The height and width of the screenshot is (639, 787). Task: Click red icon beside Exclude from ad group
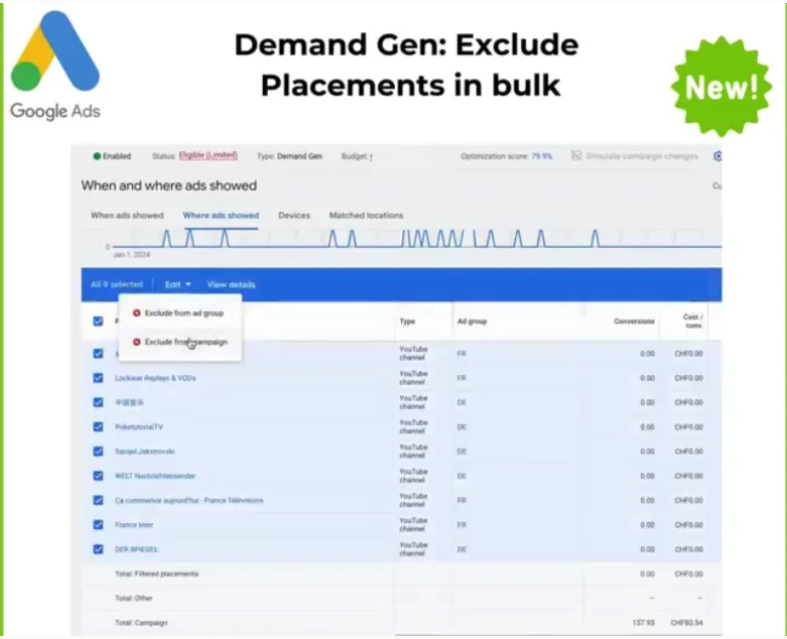pos(137,313)
